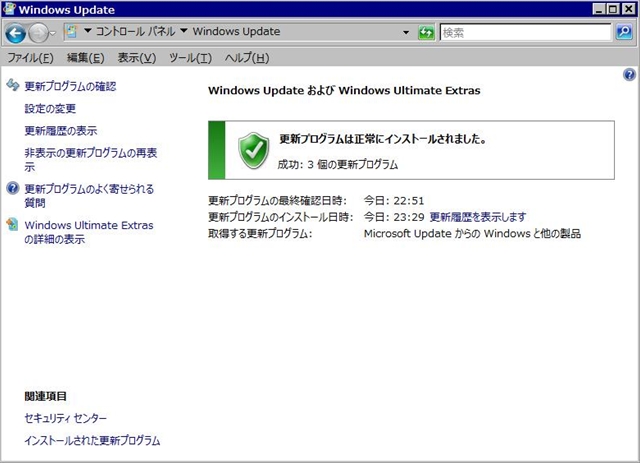Click the blue help question mark icon

point(629,75)
